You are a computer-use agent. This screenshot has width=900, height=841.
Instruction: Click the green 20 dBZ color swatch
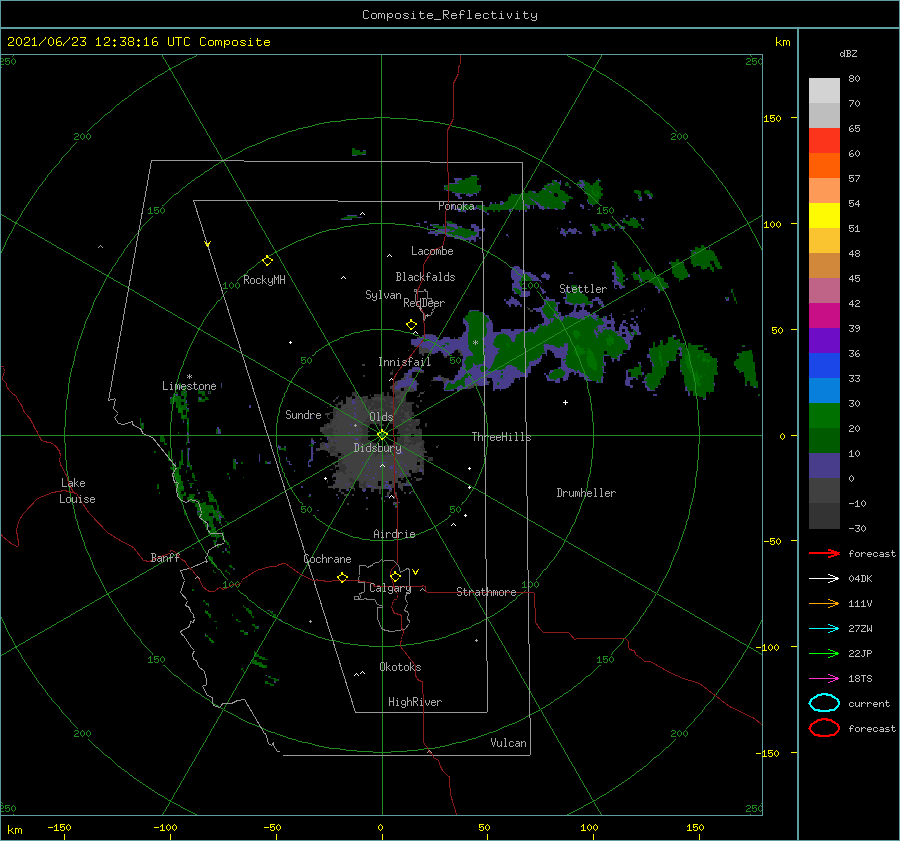pyautogui.click(x=824, y=416)
